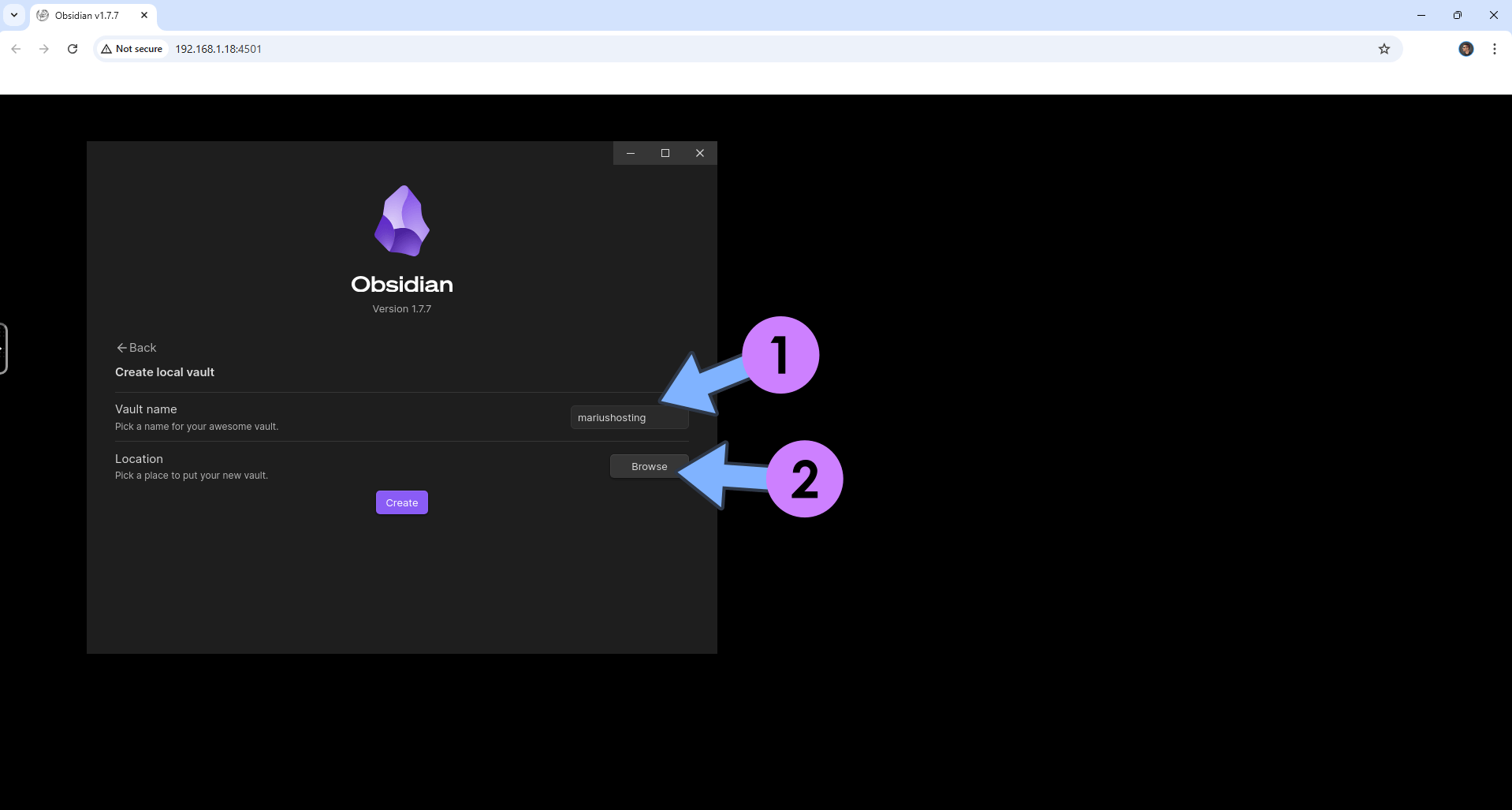Open the side panel handle at left edge
Viewport: 1512px width, 810px height.
(3, 349)
